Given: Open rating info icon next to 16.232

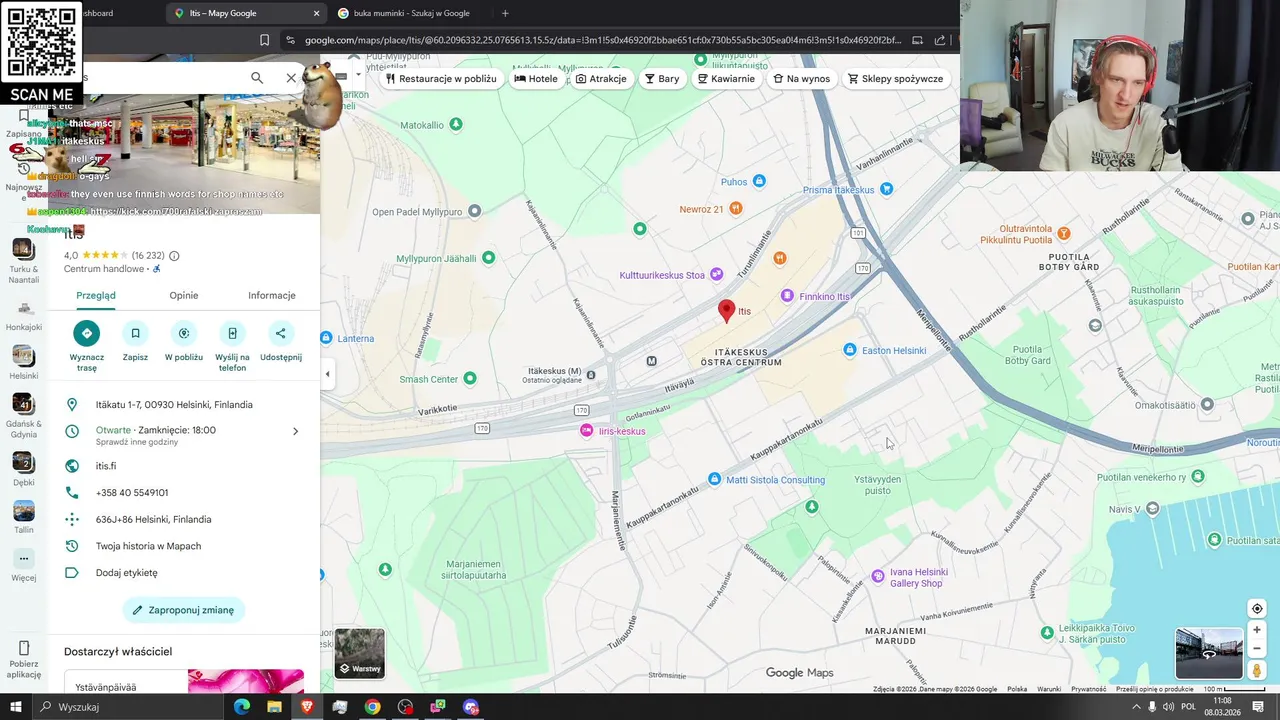Looking at the screenshot, I should coord(175,256).
